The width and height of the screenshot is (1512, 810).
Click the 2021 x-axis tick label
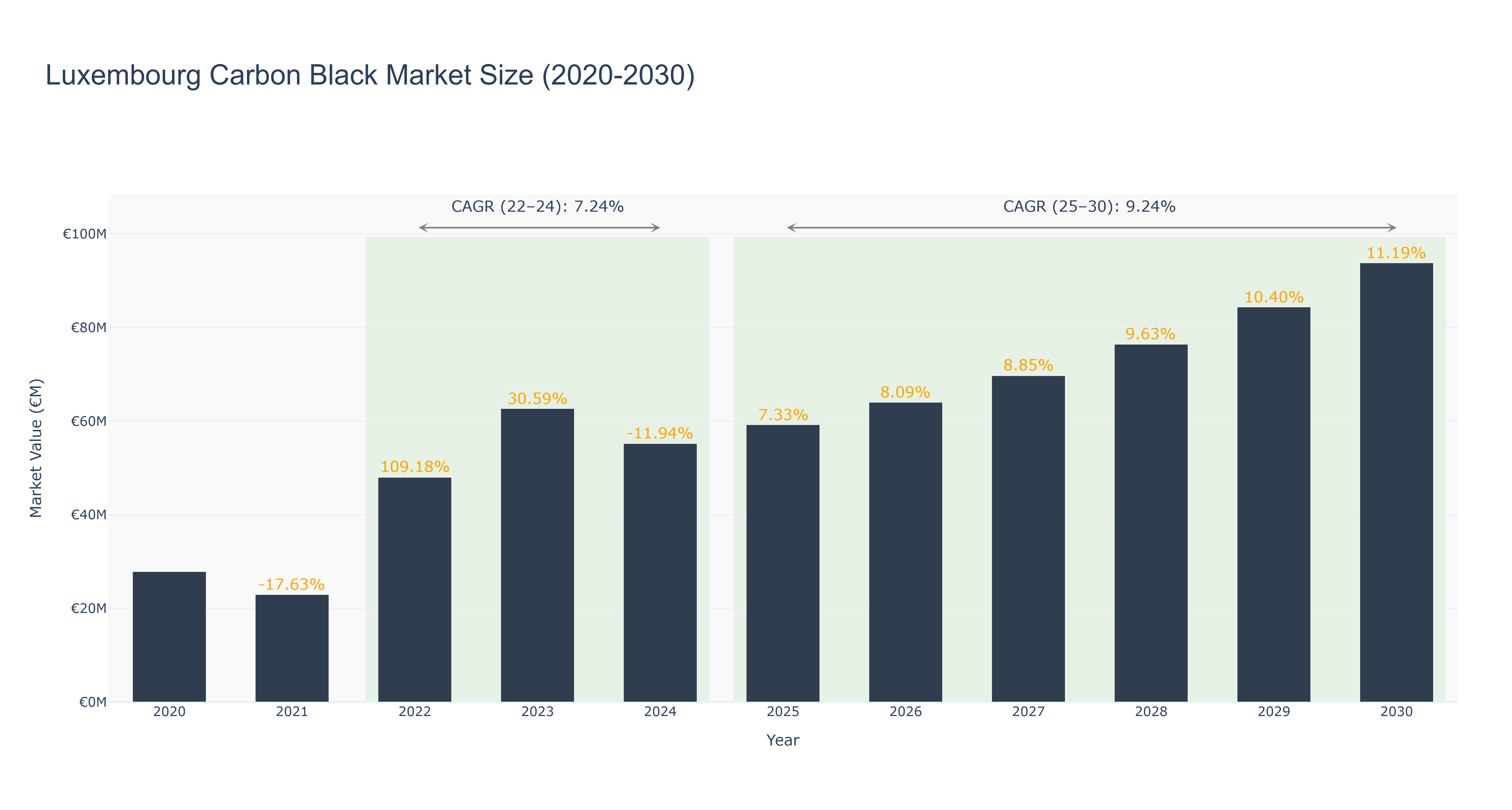[x=292, y=712]
